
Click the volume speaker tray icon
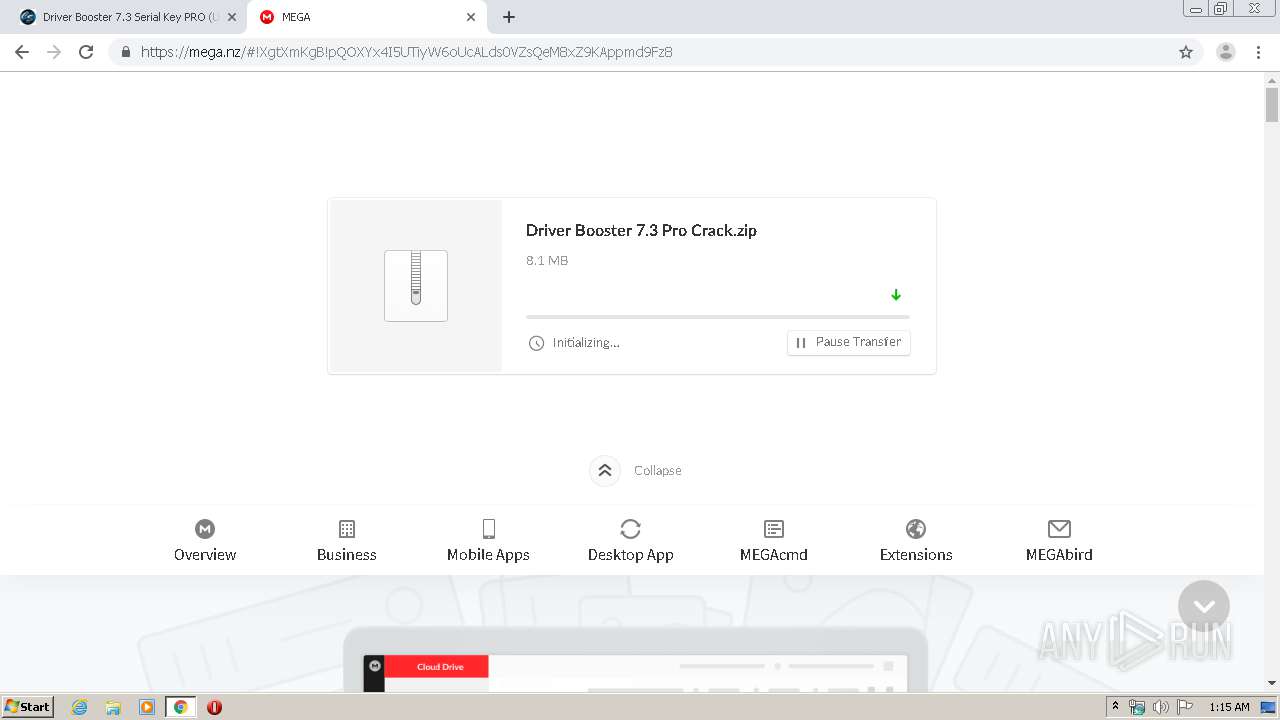[1161, 707]
